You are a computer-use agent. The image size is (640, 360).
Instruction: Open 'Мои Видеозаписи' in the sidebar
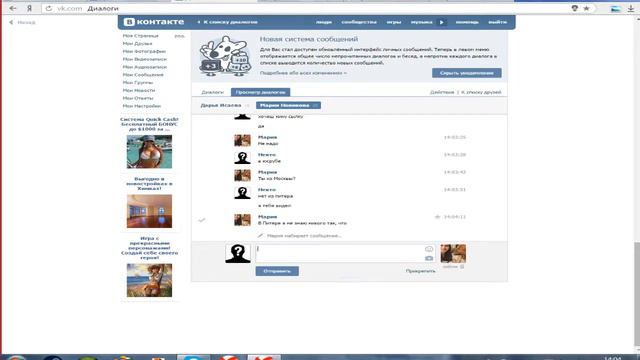tap(144, 59)
